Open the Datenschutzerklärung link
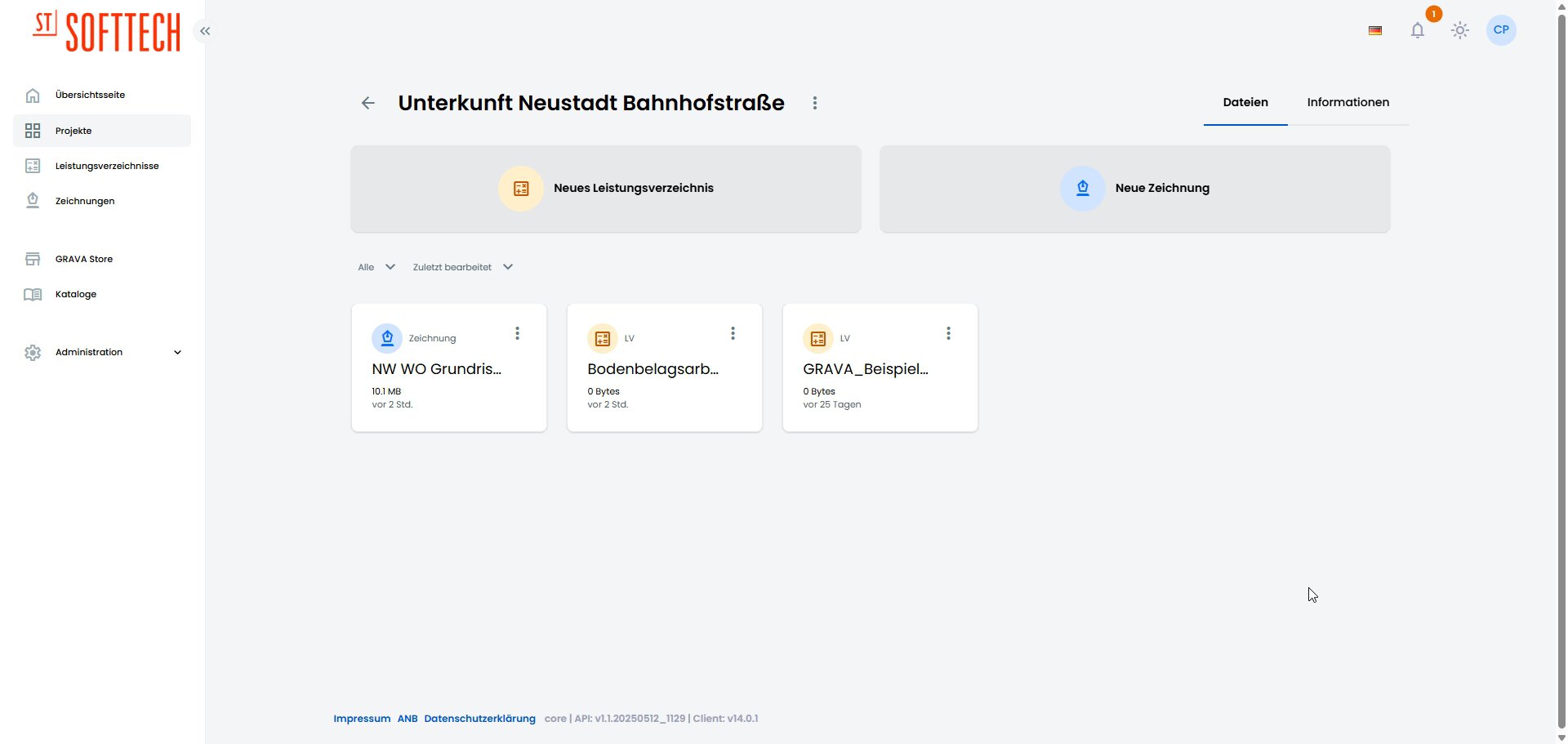Image resolution: width=1568 pixels, height=744 pixels. [479, 719]
